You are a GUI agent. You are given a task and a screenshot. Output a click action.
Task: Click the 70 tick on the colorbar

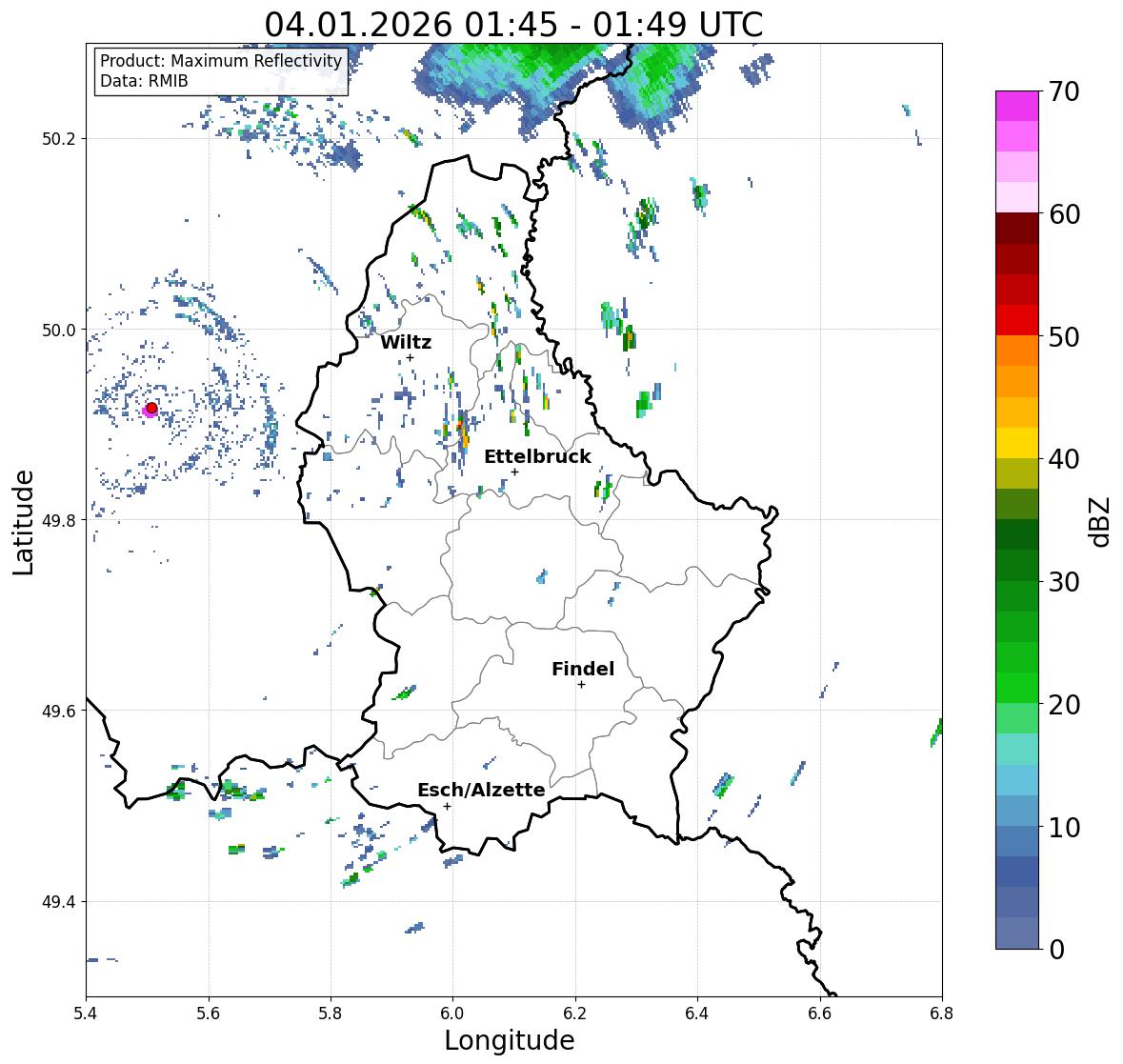(1064, 91)
